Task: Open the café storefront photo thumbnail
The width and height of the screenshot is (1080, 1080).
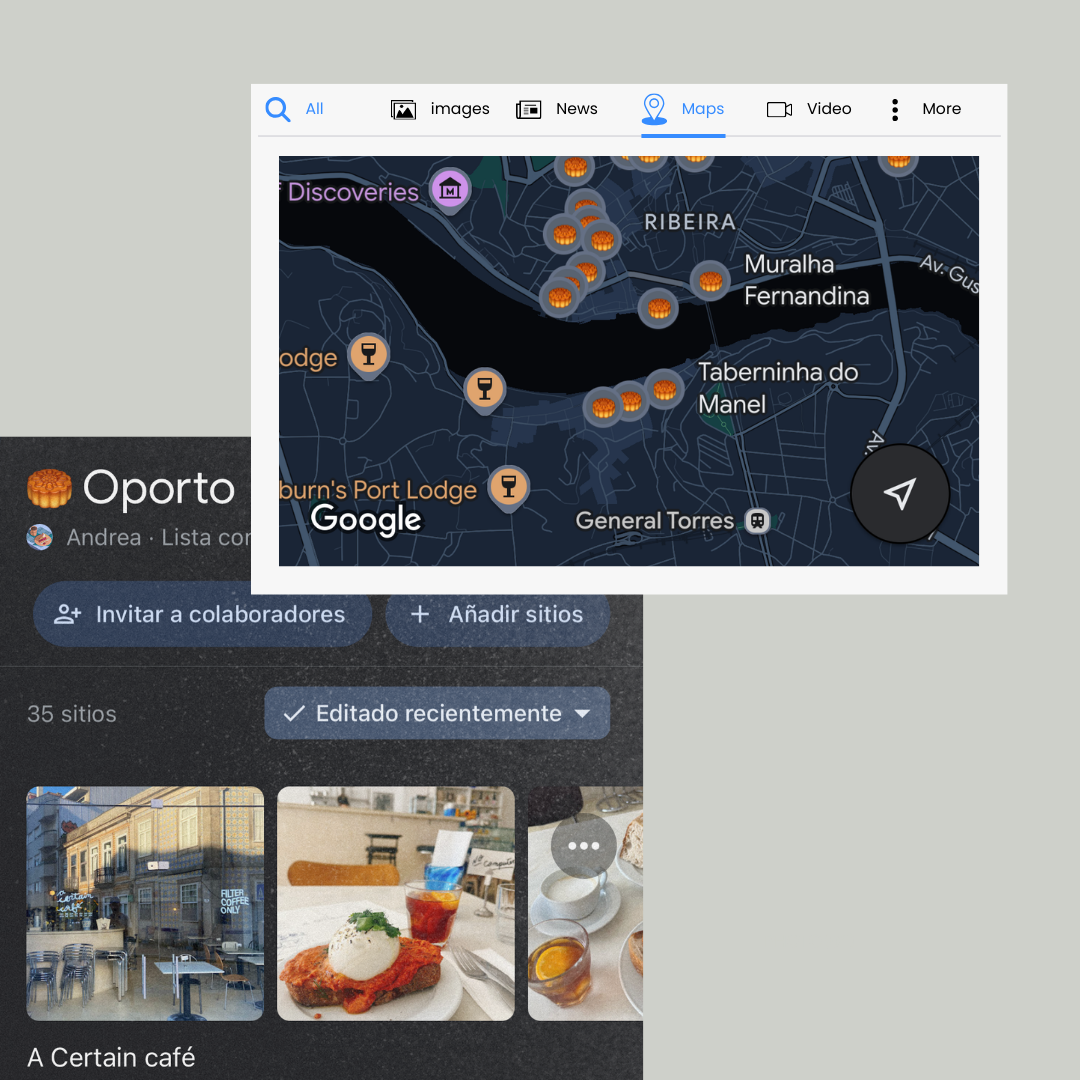Action: [145, 903]
